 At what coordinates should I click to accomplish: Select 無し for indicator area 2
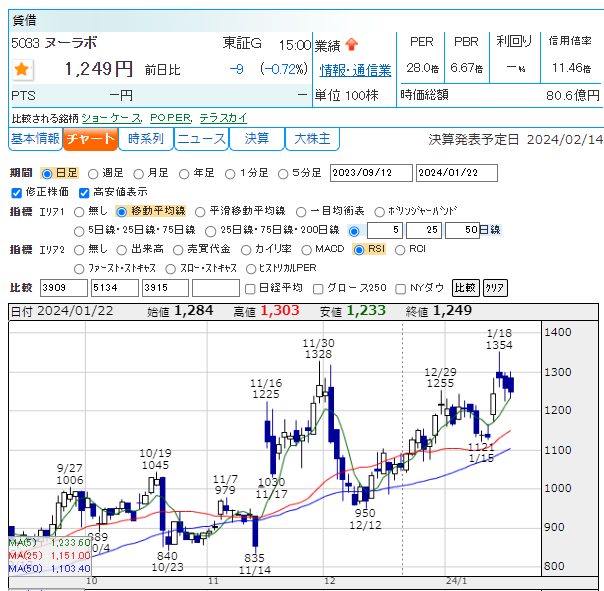click(79, 250)
